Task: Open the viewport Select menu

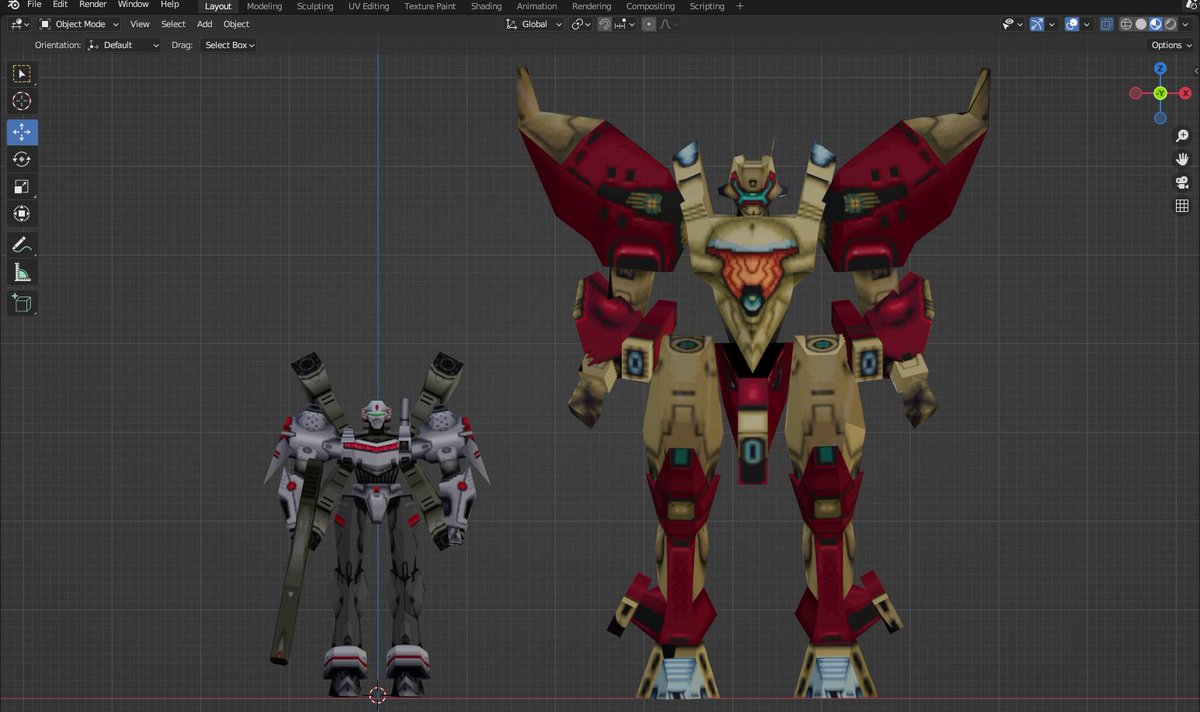Action: pos(173,24)
